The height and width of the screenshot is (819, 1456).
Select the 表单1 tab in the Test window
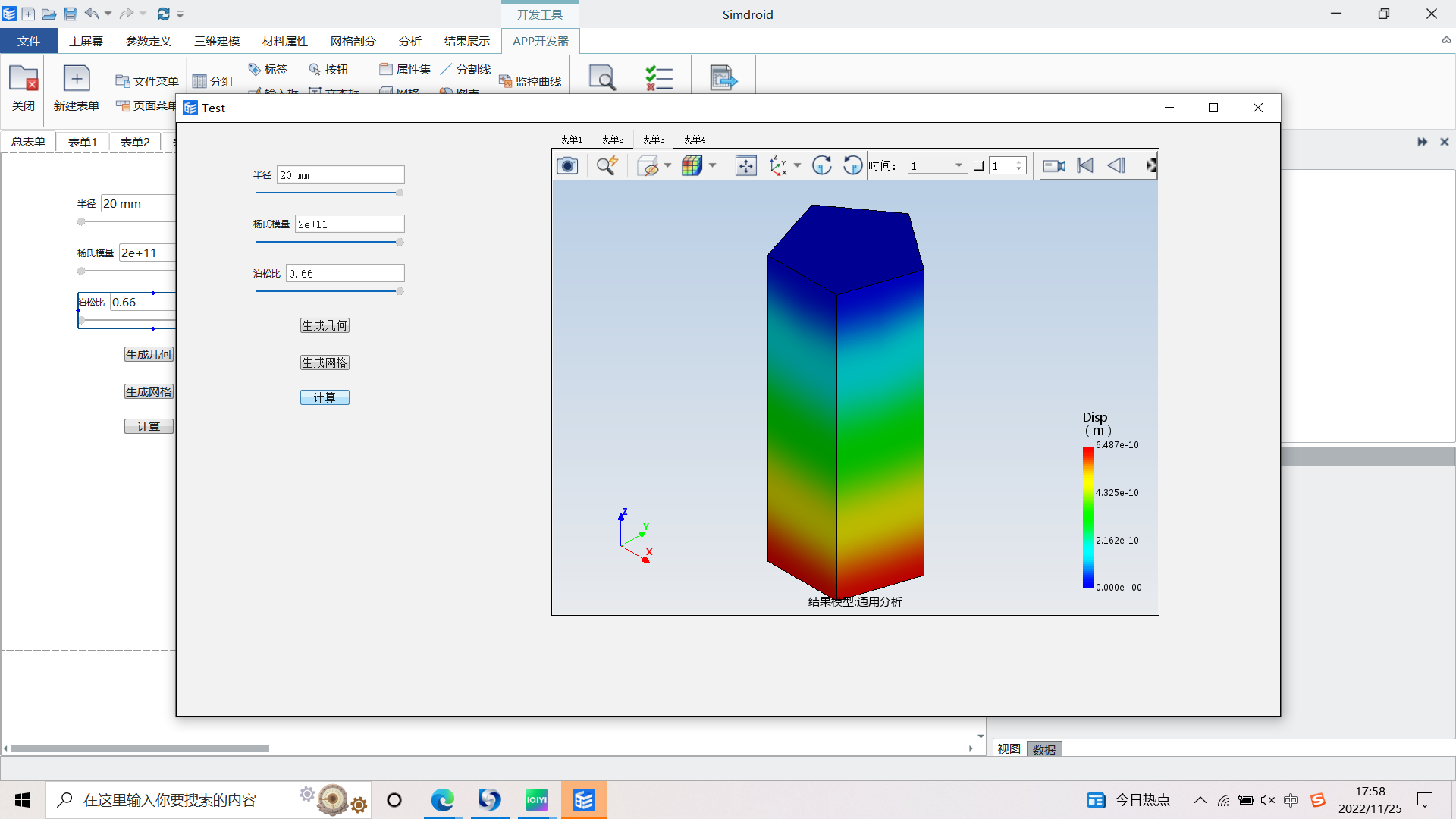571,140
